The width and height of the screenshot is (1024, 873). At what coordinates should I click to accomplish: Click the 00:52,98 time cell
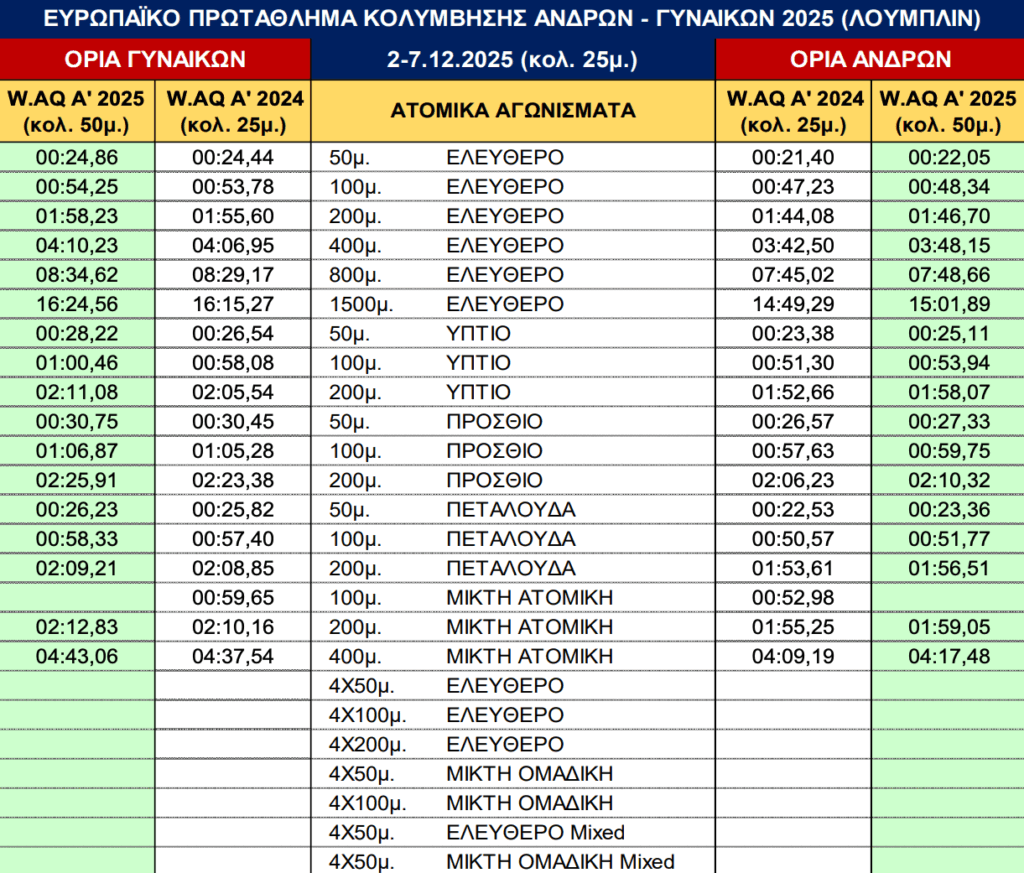793,598
